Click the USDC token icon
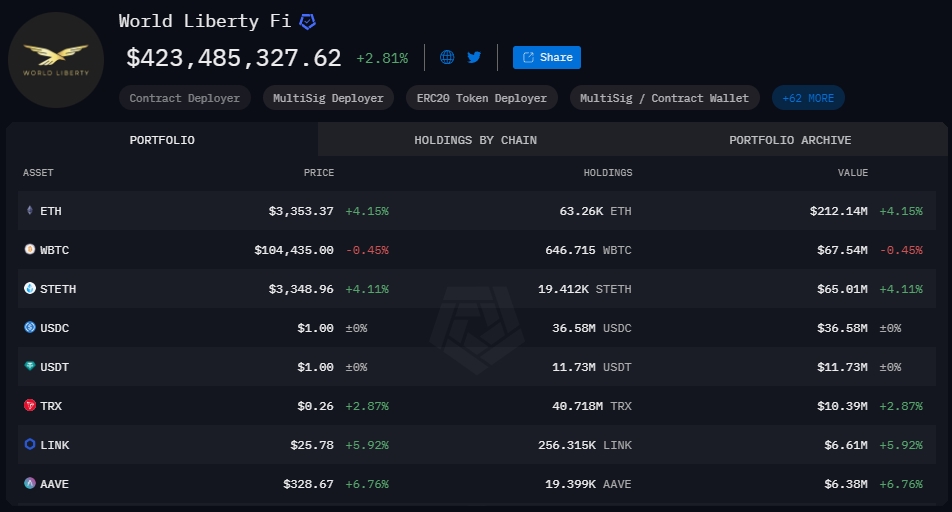 (x=29, y=328)
